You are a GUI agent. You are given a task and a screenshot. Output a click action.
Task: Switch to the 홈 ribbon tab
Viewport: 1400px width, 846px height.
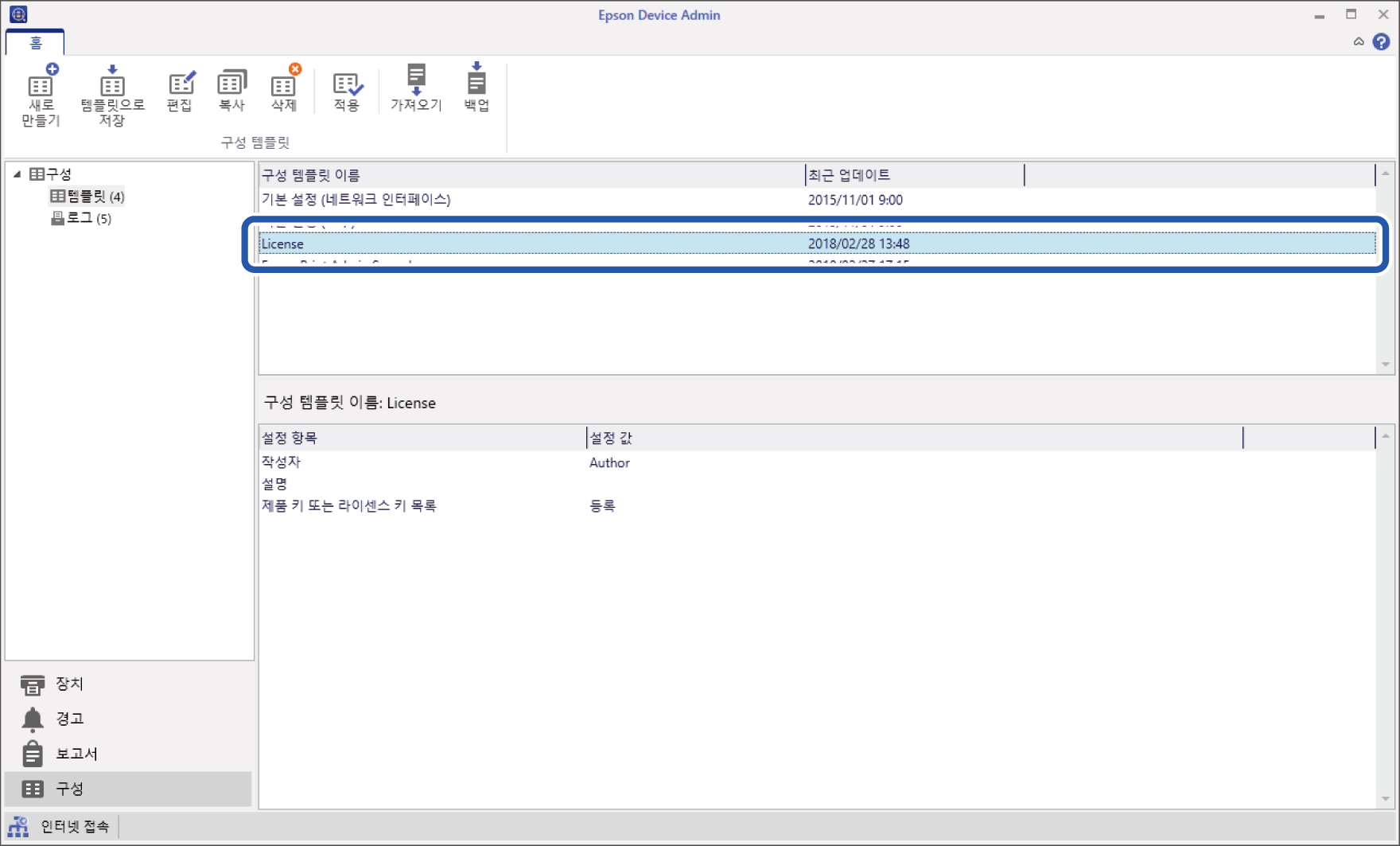(36, 43)
